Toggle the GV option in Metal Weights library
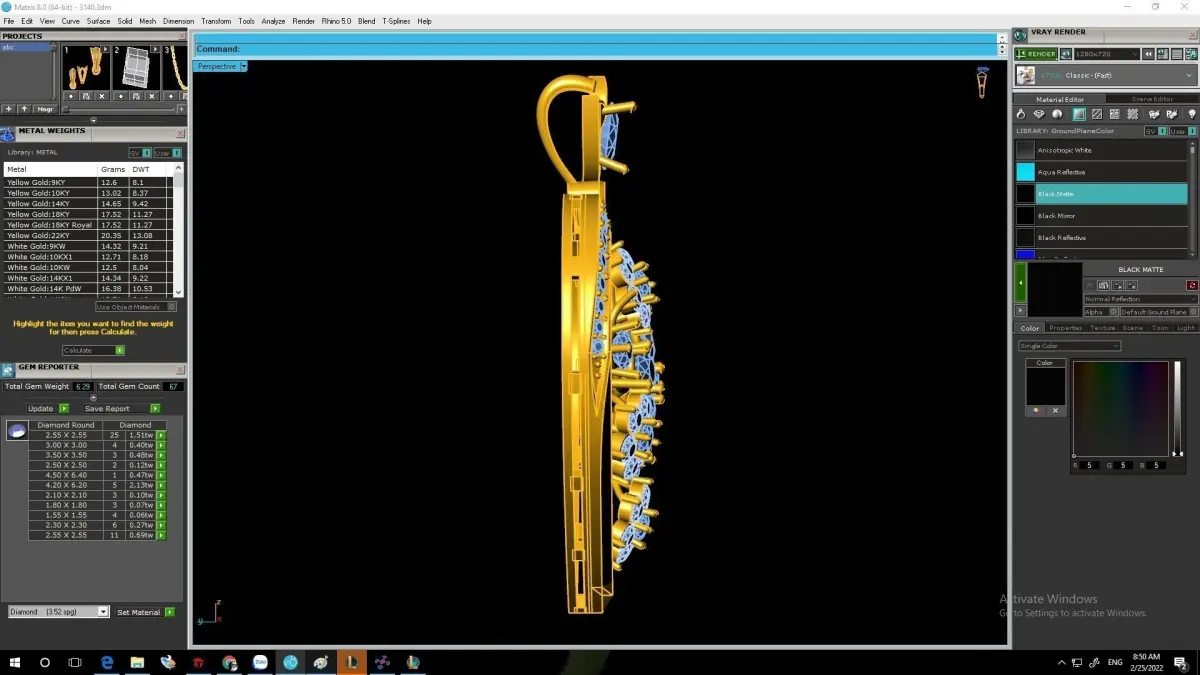 (x=138, y=153)
